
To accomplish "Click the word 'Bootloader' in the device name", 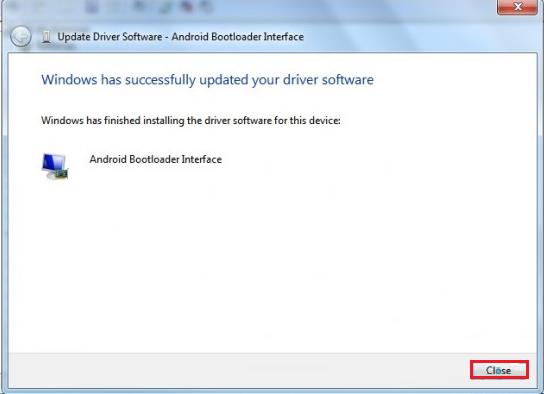I will (154, 159).
